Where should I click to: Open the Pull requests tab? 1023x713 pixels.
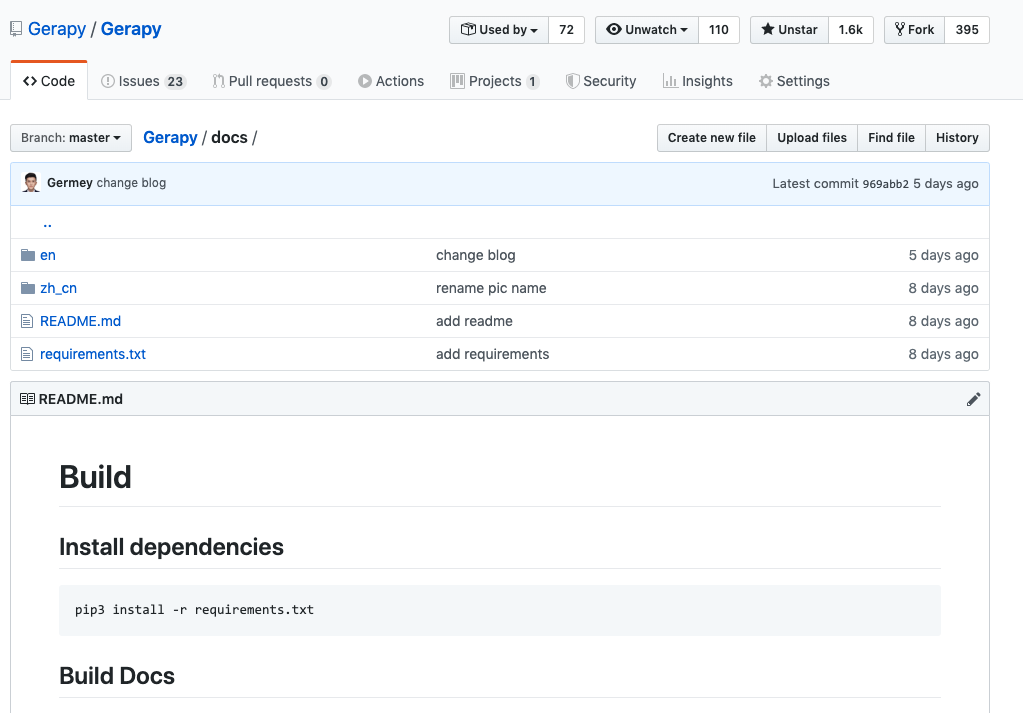click(x=271, y=81)
